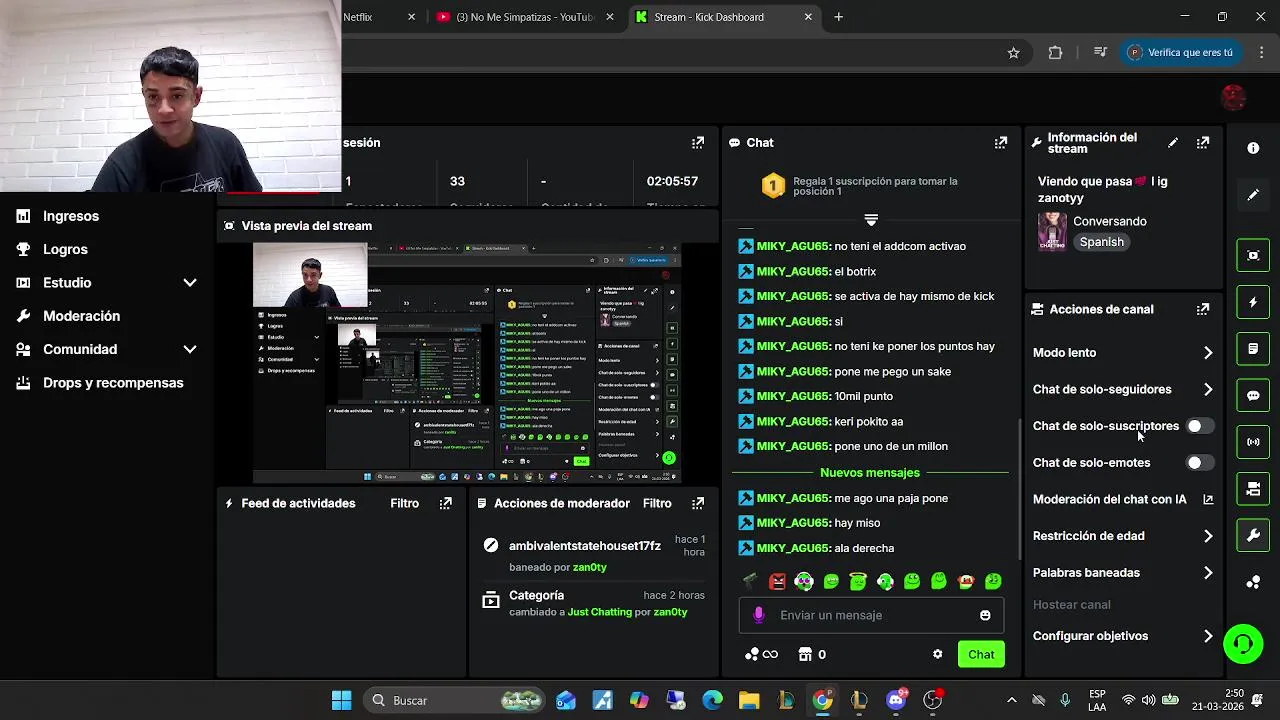The width and height of the screenshot is (1280, 720).
Task: Toggle the stream preview sidebar icon
Action: coord(1253,255)
